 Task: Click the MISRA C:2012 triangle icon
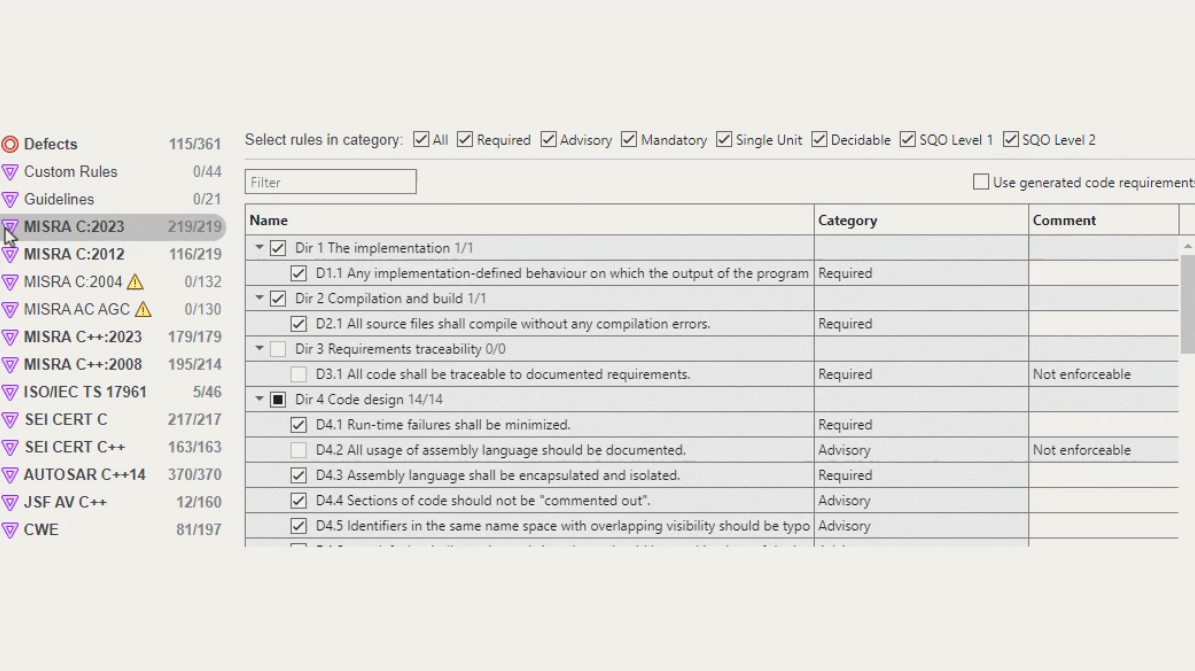10,255
